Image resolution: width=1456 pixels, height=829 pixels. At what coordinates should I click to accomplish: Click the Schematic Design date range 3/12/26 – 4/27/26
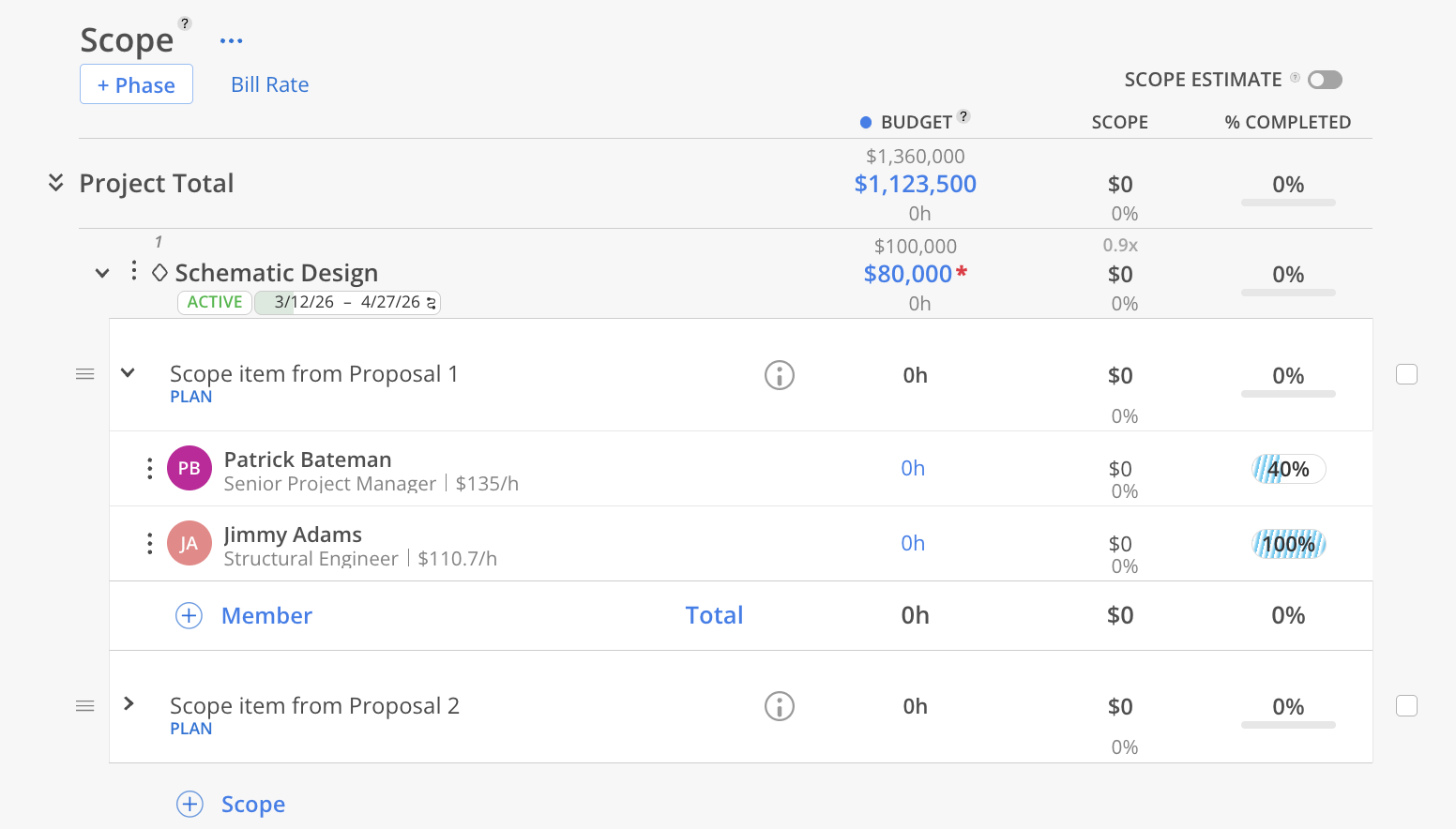pos(347,303)
